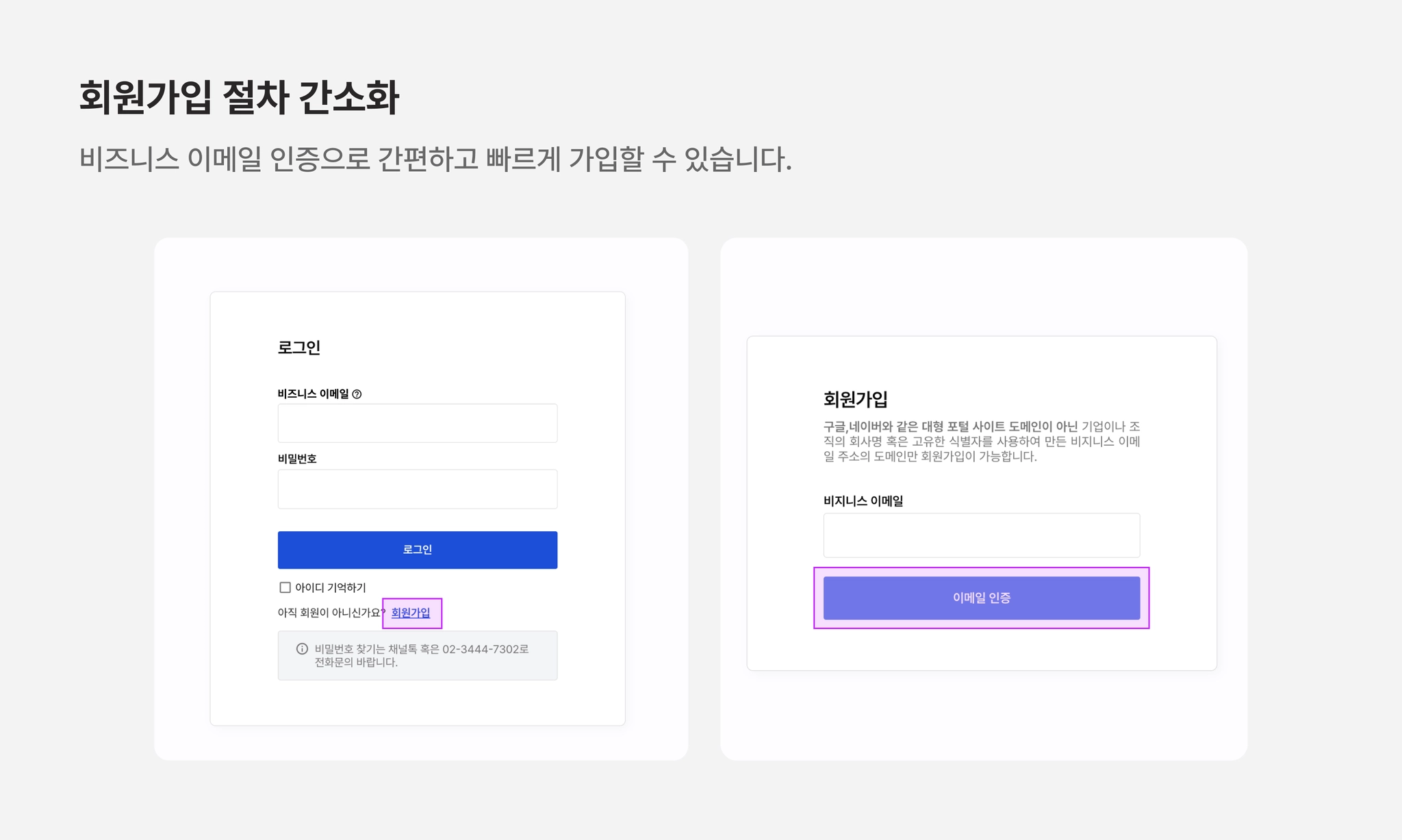
Task: Click the 비즈니스 이메일 label in login form
Action: tap(313, 394)
